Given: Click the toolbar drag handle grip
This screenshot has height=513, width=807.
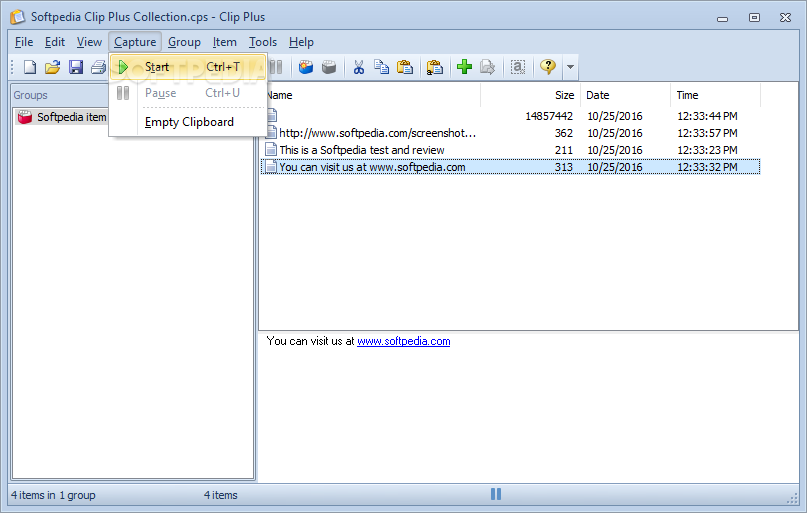Looking at the screenshot, I should pos(13,67).
